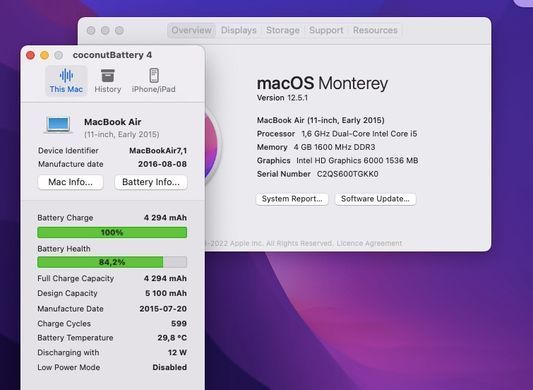Open the iPhone/iPad device icon
The height and width of the screenshot is (390, 533).
154,75
